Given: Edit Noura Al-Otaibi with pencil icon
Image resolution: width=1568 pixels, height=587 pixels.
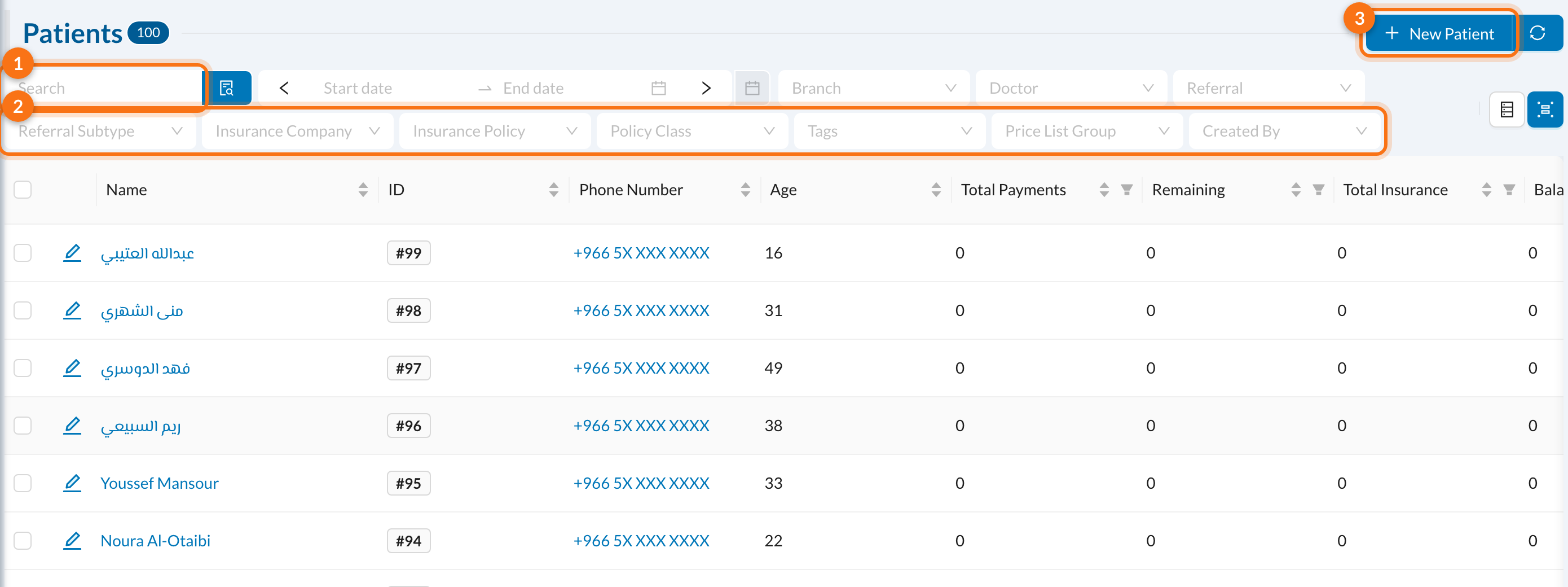Looking at the screenshot, I should coord(72,541).
